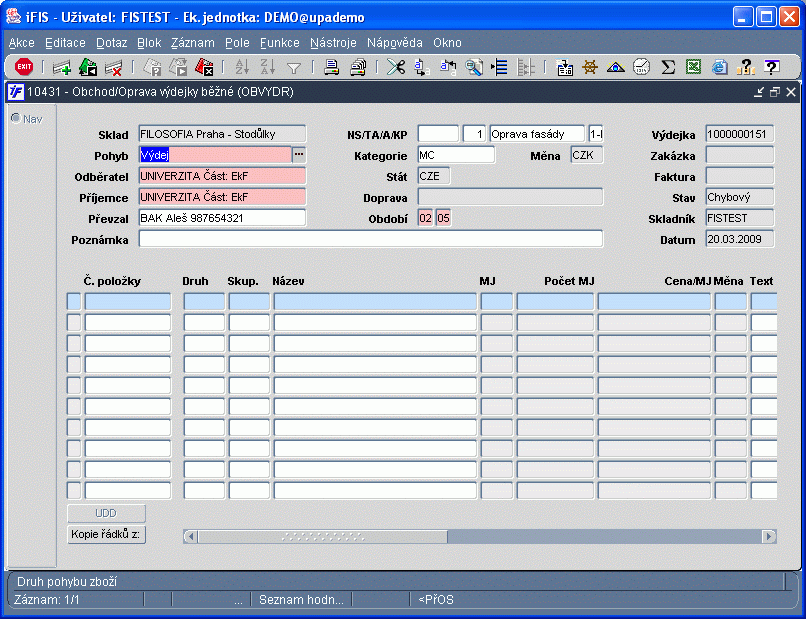Click the Výdejka number field 1000000151

[x=740, y=134]
